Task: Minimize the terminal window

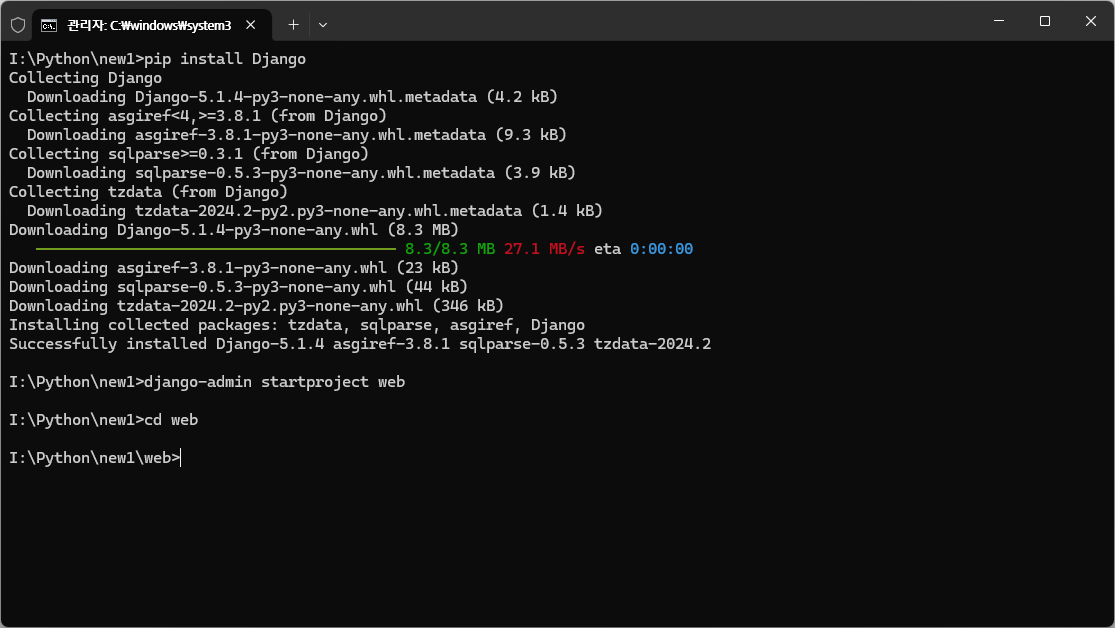Action: pos(998,21)
